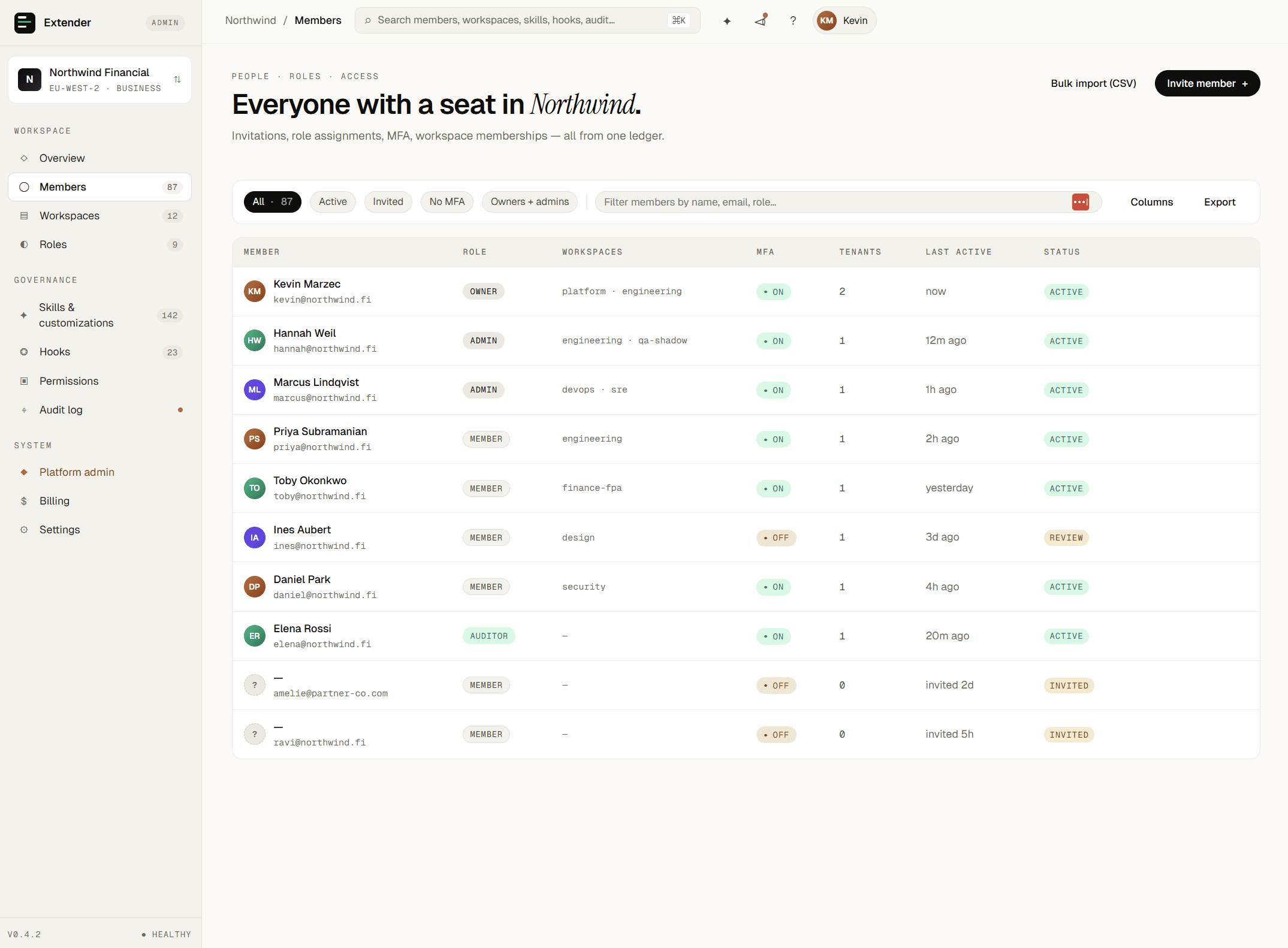Sort by MEMBER column header
The height and width of the screenshot is (948, 1288).
[x=261, y=252]
